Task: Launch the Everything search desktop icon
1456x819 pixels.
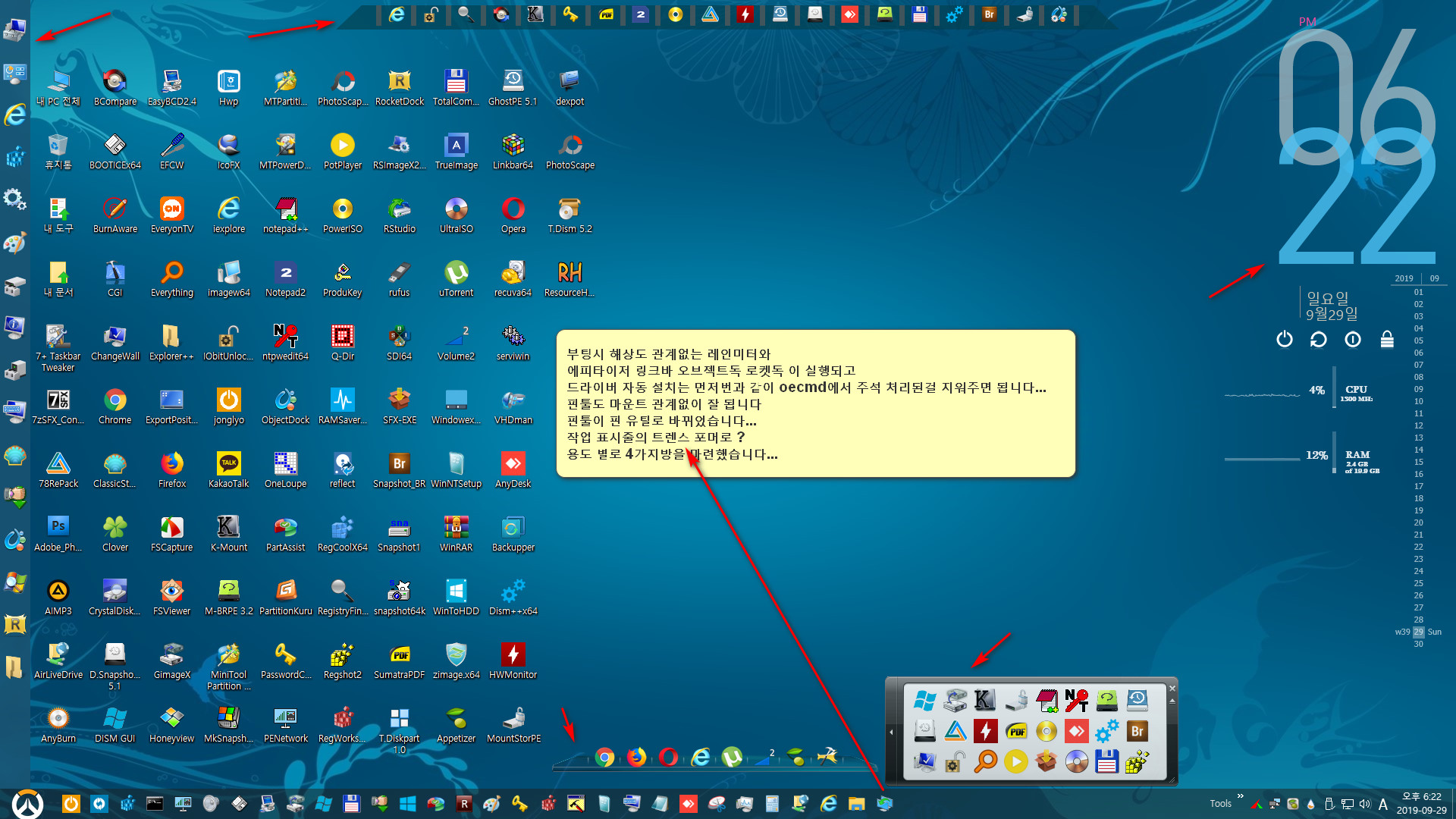Action: pos(172,279)
